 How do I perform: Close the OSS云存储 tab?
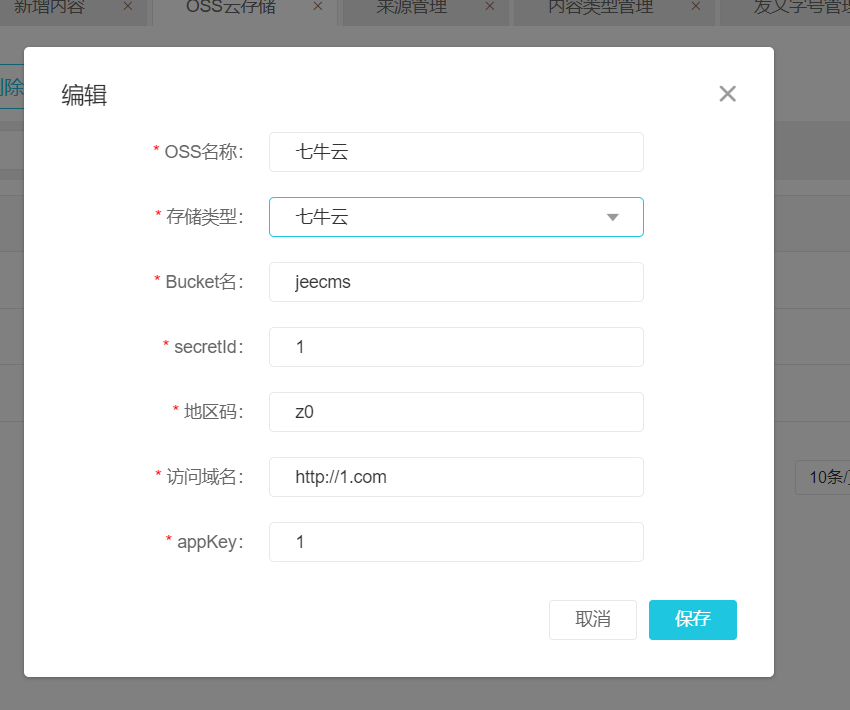point(318,7)
